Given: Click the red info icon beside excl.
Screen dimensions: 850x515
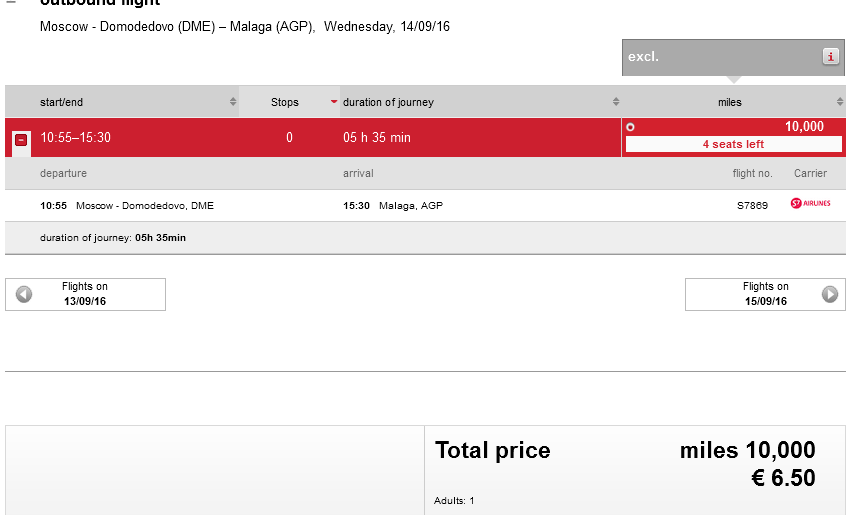Looking at the screenshot, I should (830, 56).
